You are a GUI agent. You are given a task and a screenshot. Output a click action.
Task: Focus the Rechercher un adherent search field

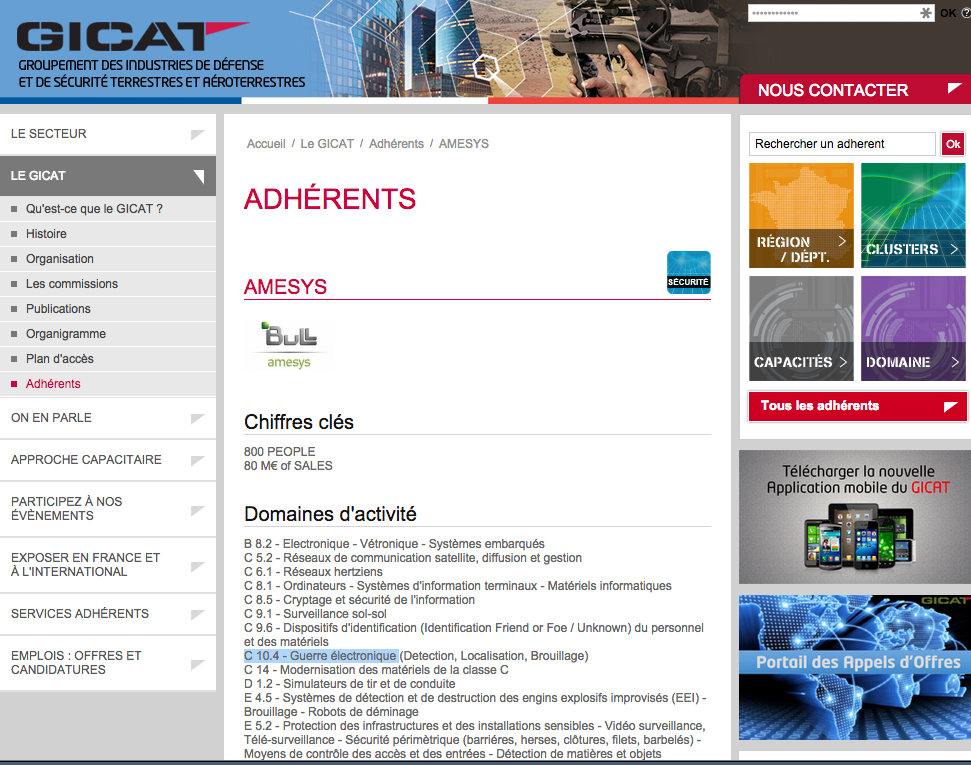click(x=842, y=144)
